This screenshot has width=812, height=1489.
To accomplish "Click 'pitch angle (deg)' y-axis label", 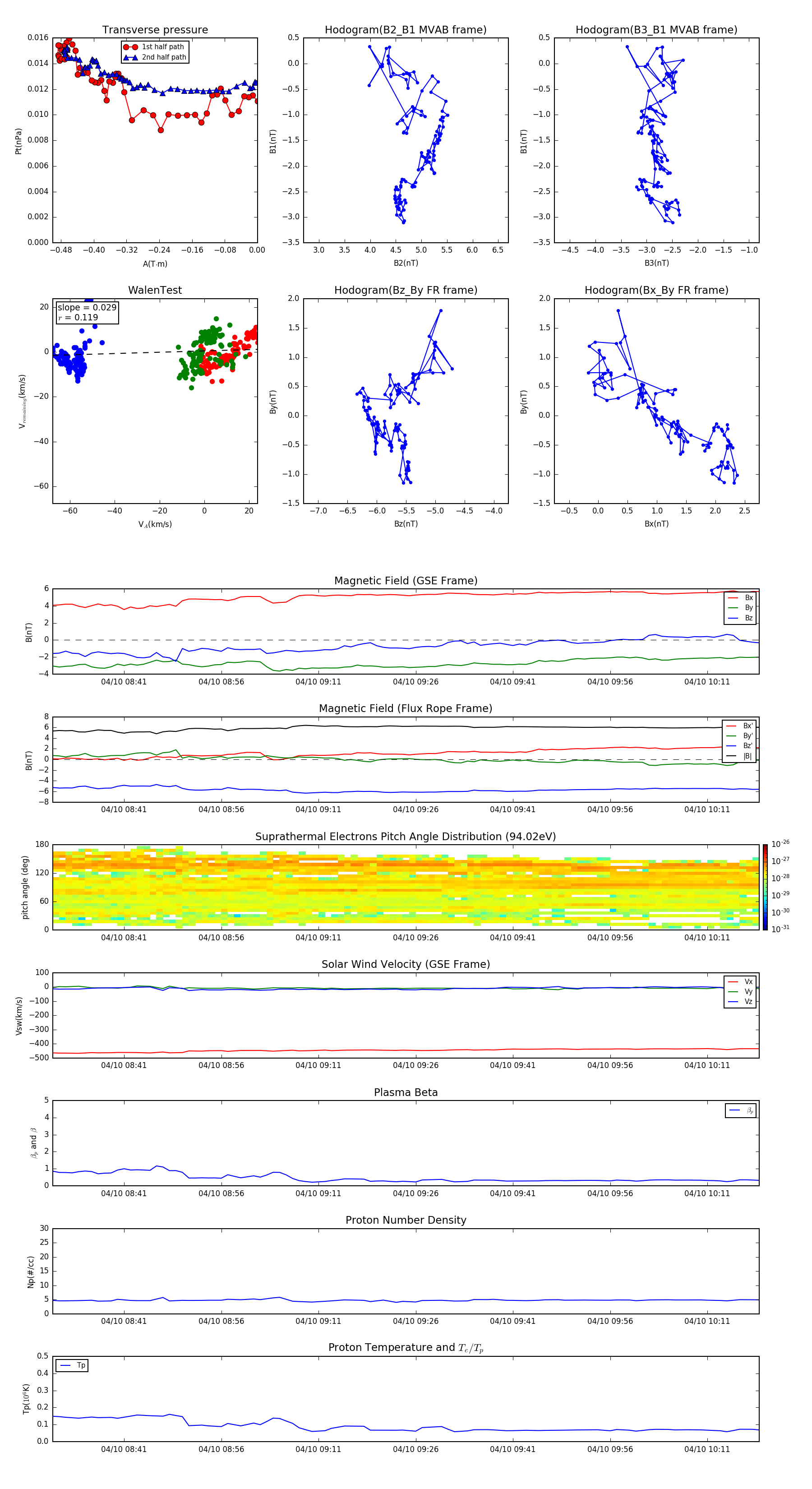I will 25,887.
